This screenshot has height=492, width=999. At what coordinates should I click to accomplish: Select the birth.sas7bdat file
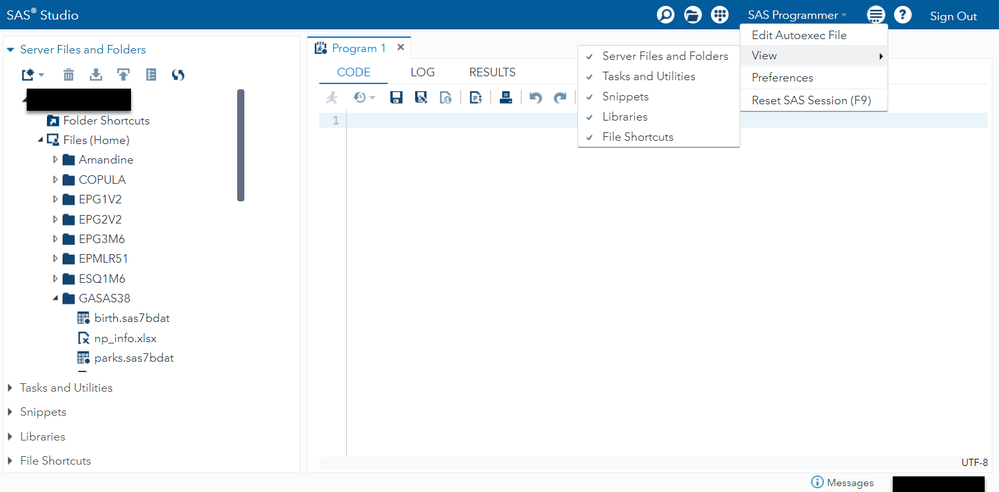click(132, 318)
